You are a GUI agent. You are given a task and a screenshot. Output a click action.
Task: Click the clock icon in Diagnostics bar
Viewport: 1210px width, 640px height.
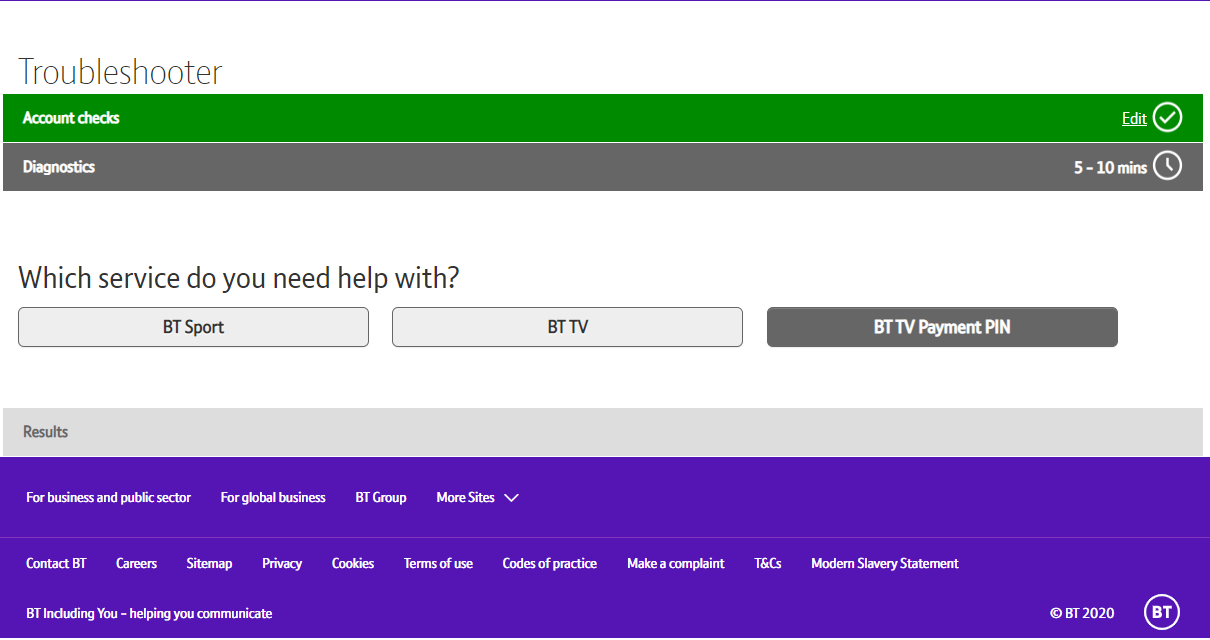[x=1167, y=167]
